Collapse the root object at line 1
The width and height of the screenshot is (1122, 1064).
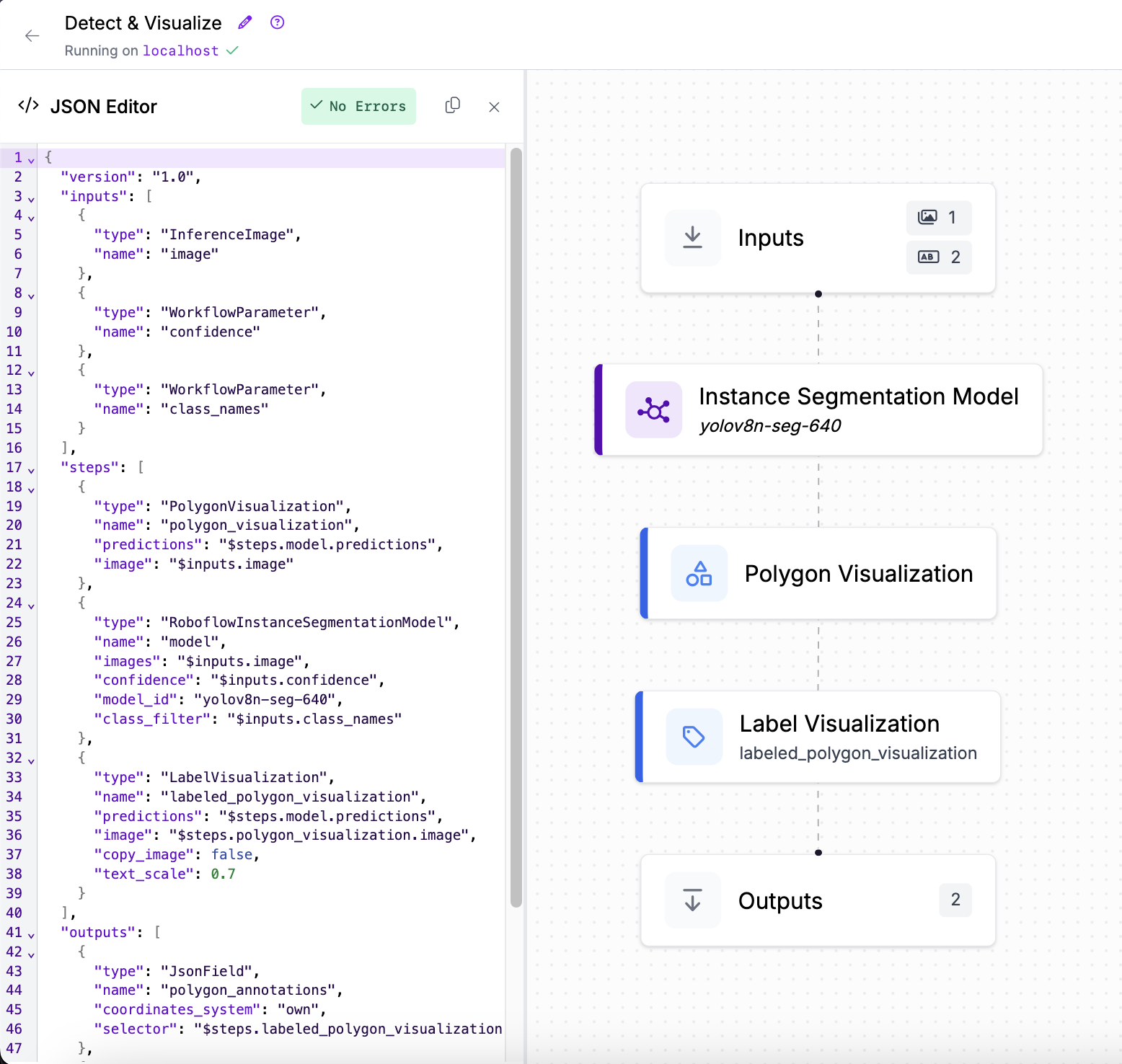pyautogui.click(x=31, y=159)
